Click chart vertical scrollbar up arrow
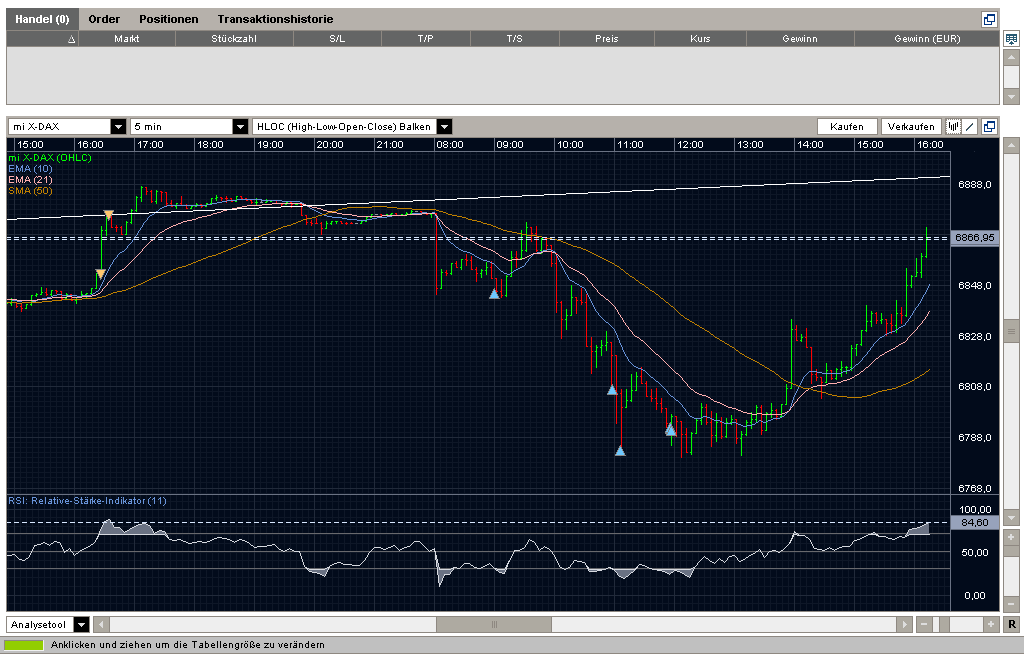Viewport: 1024px width, 654px height. (x=1011, y=144)
